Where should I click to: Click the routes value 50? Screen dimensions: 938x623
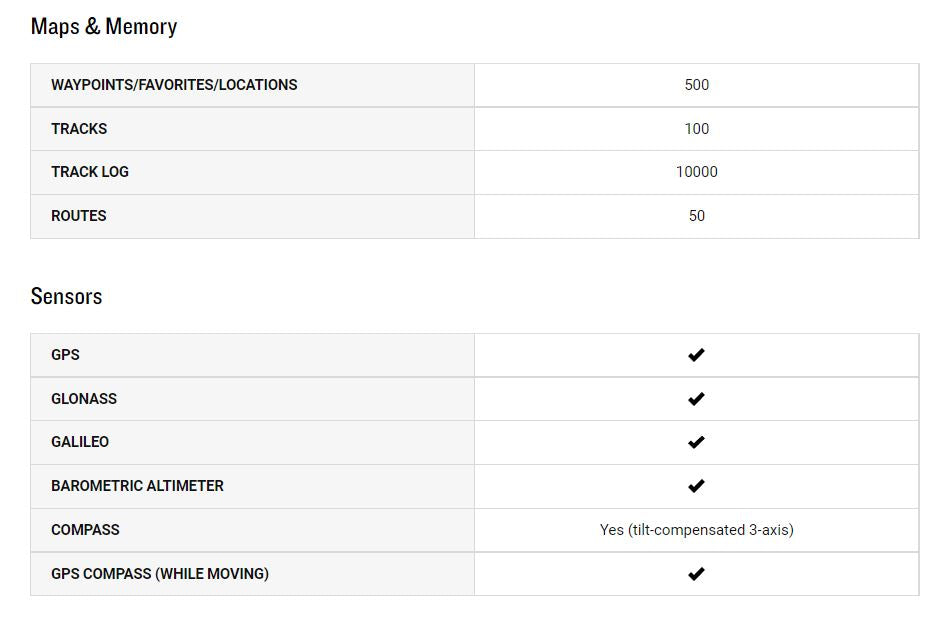coord(697,216)
